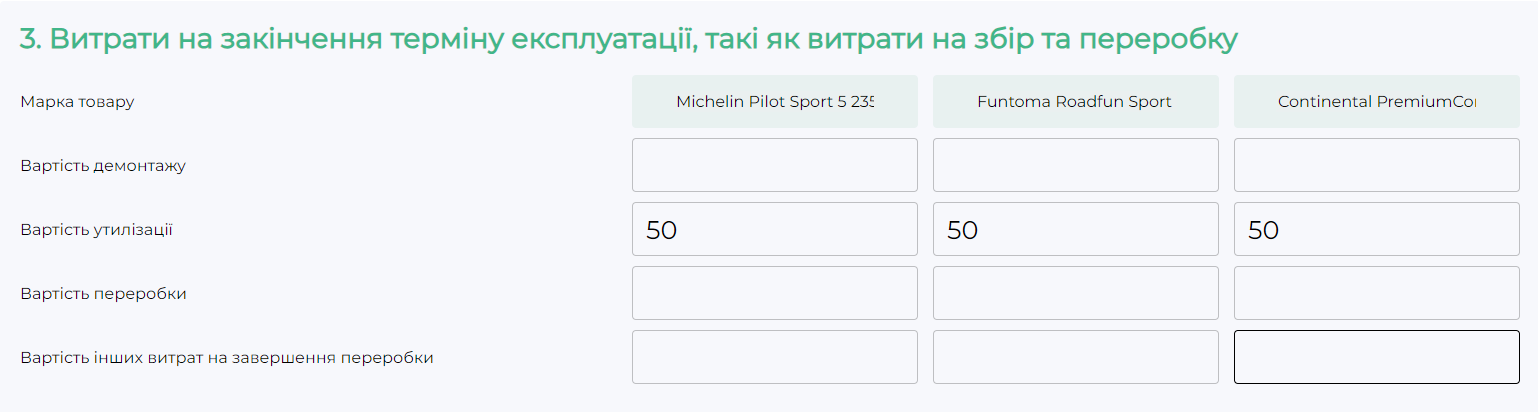Image resolution: width=1538 pixels, height=412 pixels.
Task: Select Continental's 'Вартість демонтажу' input field
Action: click(1376, 165)
